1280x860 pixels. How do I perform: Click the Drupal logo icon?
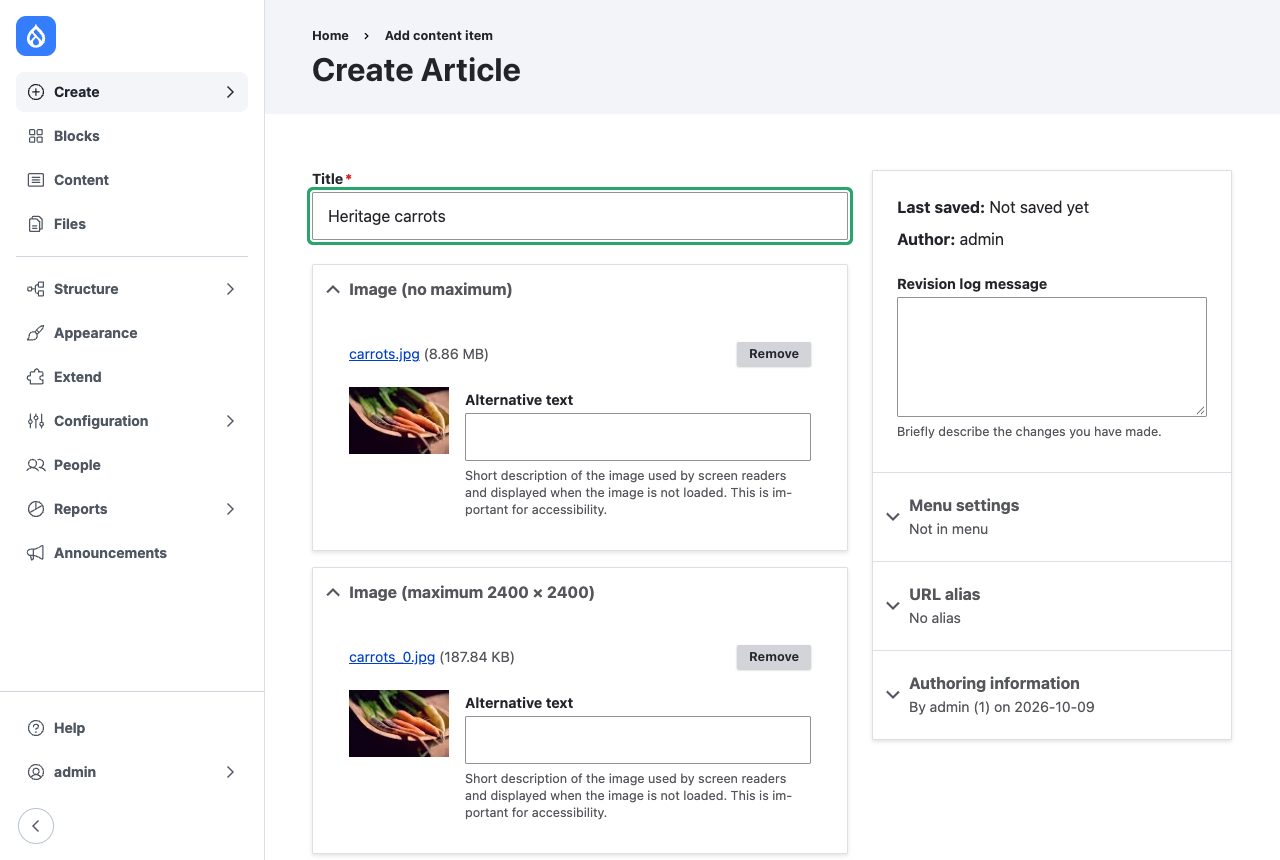click(36, 36)
